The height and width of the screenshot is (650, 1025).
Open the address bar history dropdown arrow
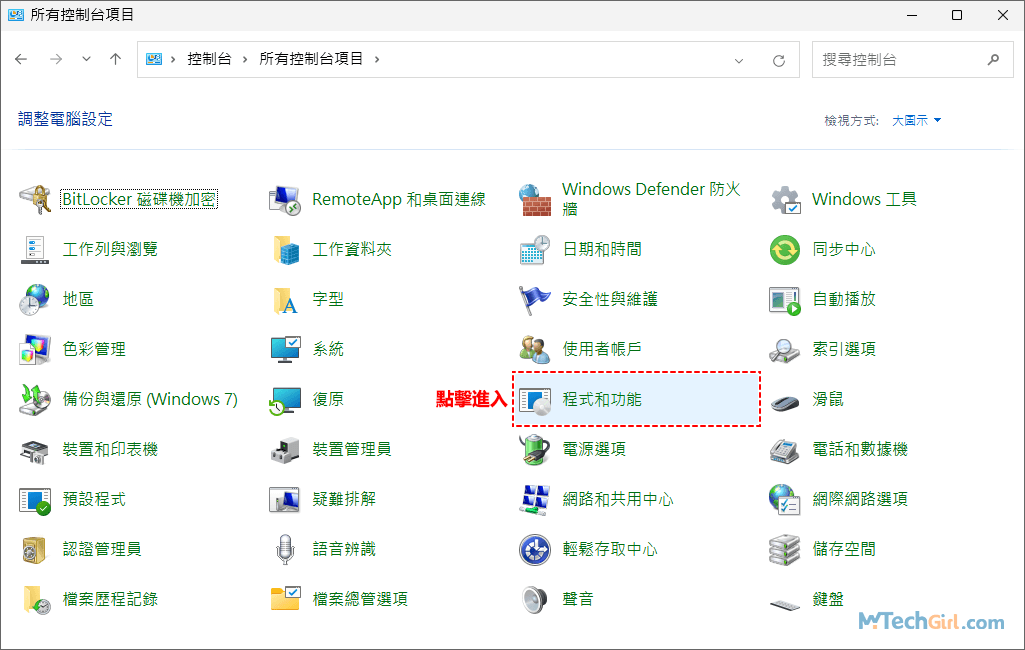[x=739, y=60]
